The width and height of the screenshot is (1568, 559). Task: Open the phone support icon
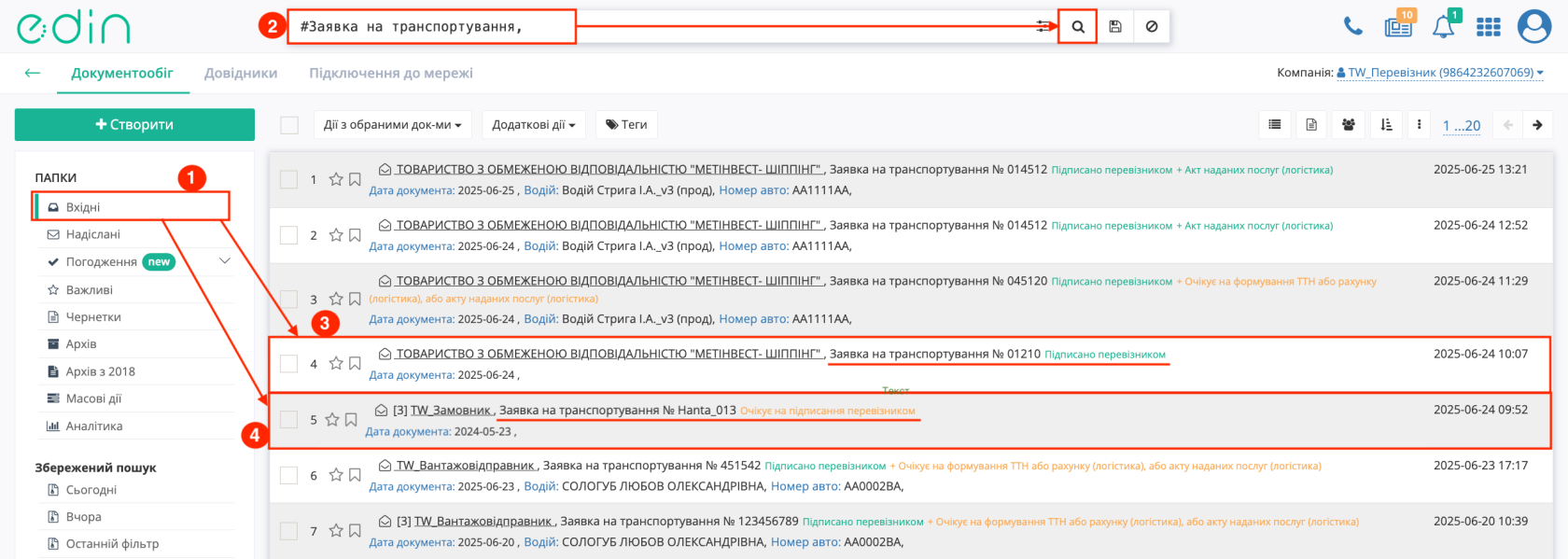pos(1352,26)
